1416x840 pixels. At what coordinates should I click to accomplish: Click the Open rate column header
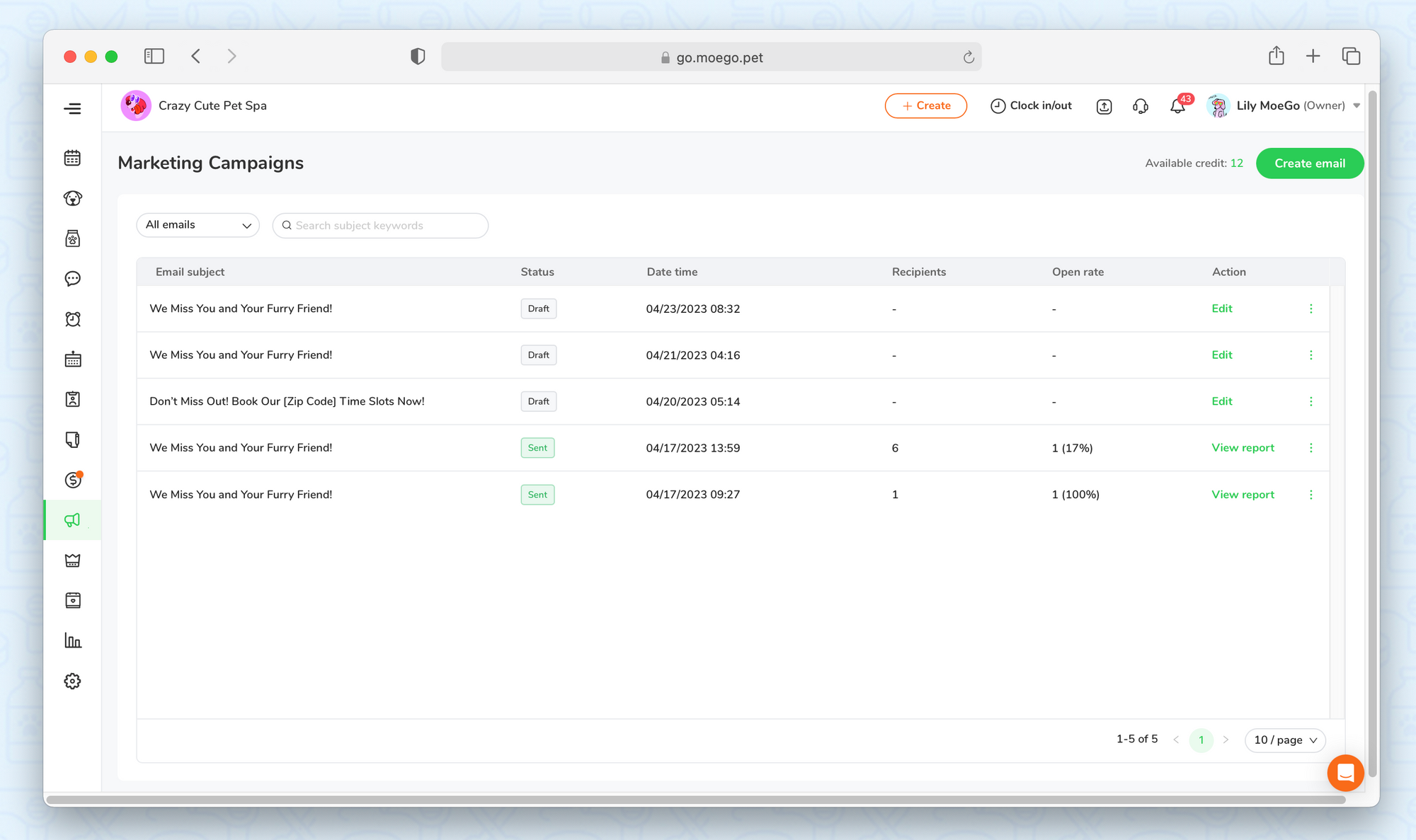click(1078, 272)
